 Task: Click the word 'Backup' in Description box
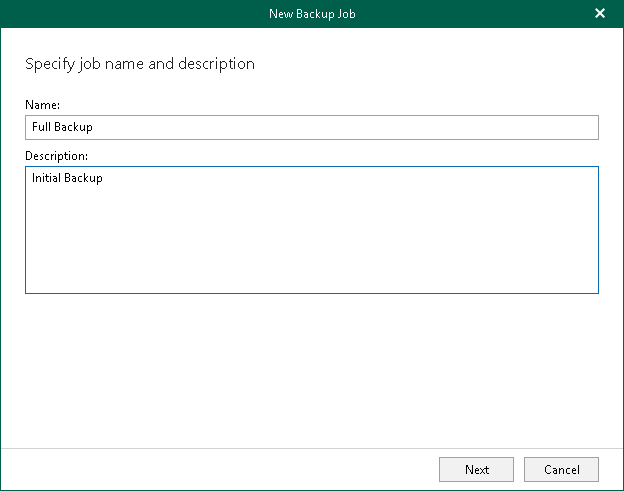pos(84,178)
